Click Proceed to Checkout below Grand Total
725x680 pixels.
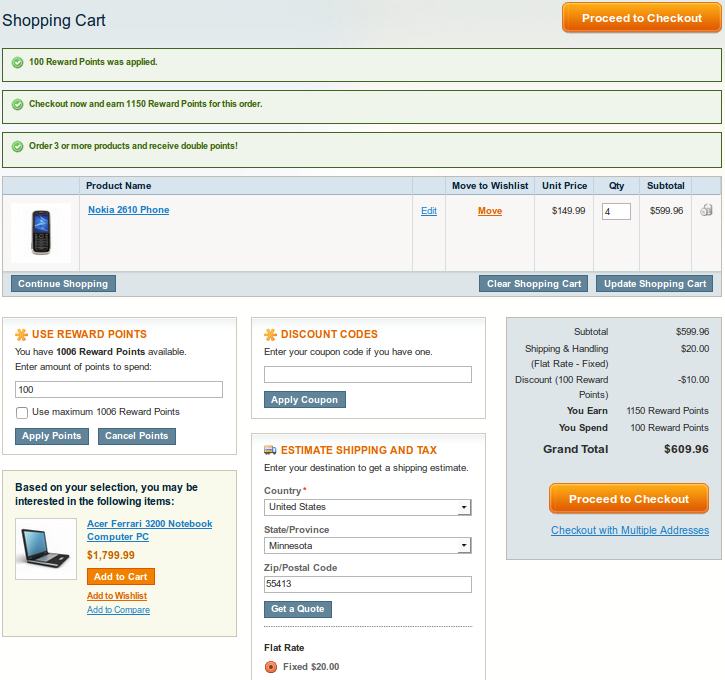point(629,499)
